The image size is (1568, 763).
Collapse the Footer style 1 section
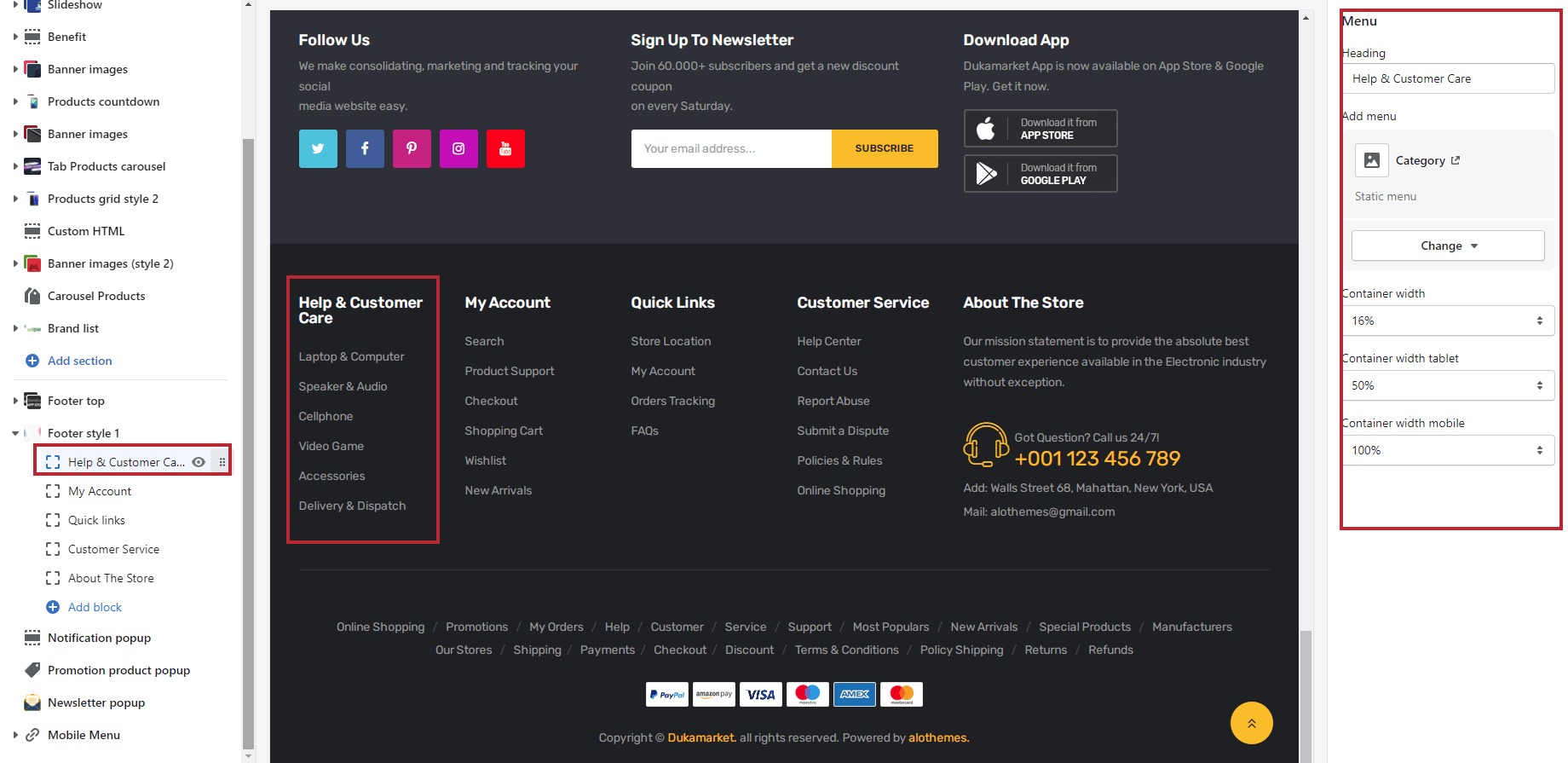point(15,433)
